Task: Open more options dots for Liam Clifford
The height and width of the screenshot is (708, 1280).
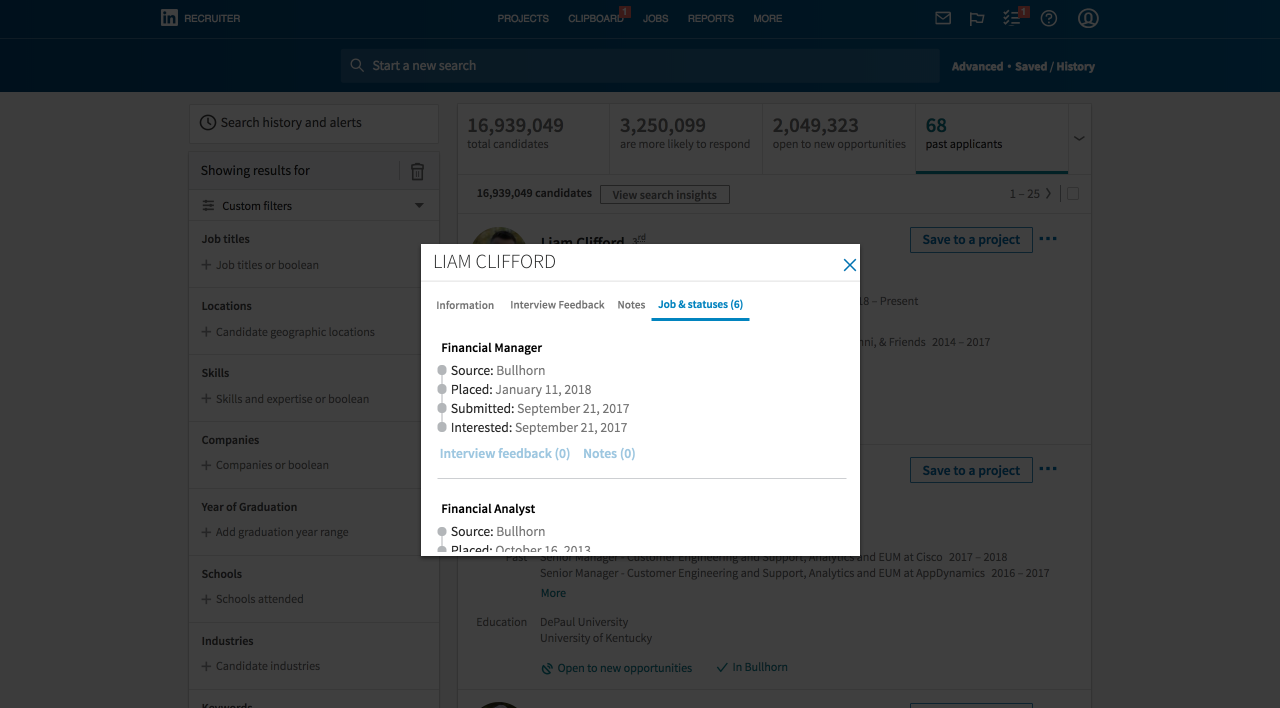Action: point(1048,239)
